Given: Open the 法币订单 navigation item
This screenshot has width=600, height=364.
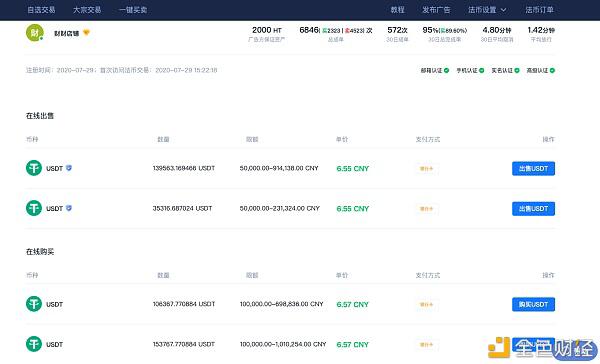Looking at the screenshot, I should coord(540,10).
